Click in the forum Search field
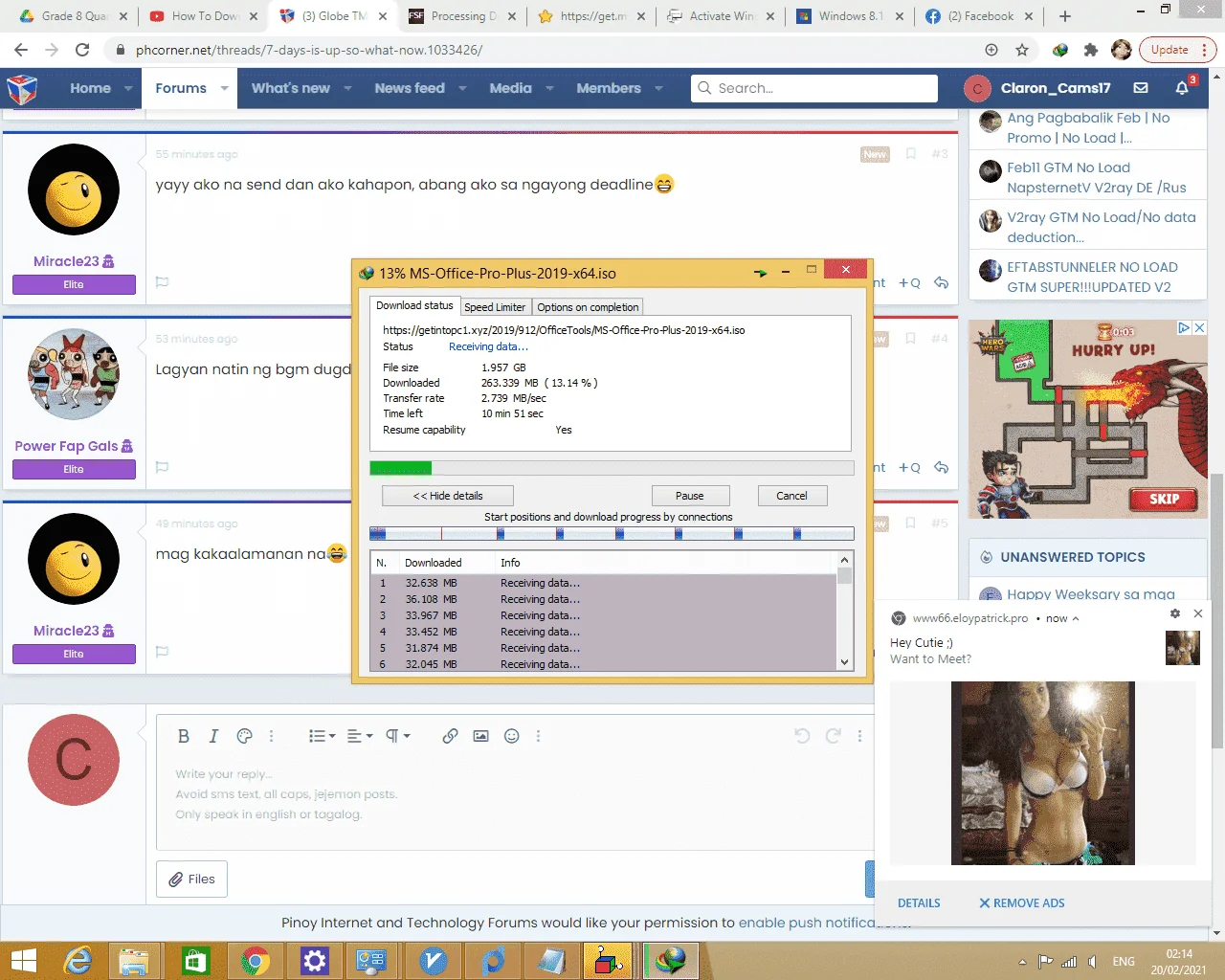1225x980 pixels. (814, 88)
